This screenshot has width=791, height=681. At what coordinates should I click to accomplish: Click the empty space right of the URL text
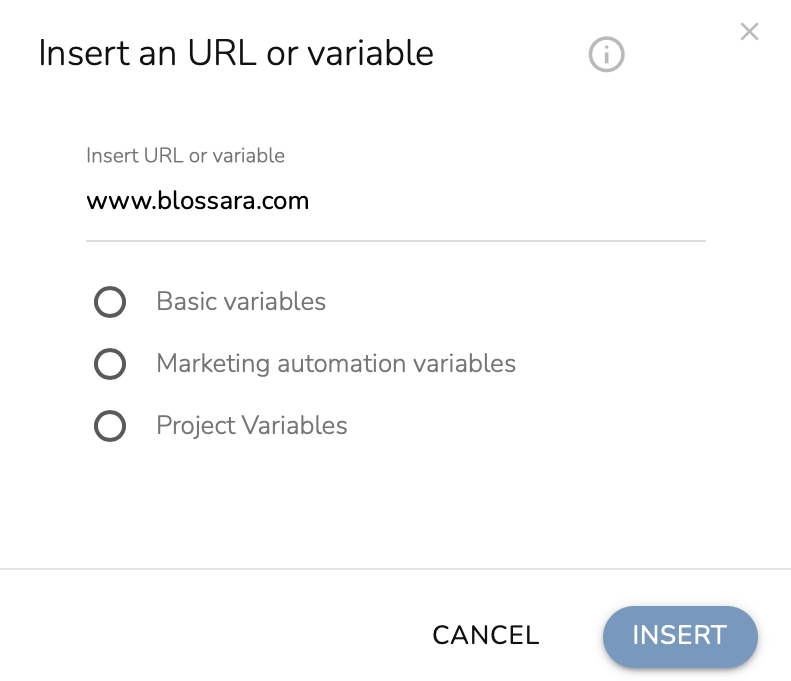(x=520, y=201)
